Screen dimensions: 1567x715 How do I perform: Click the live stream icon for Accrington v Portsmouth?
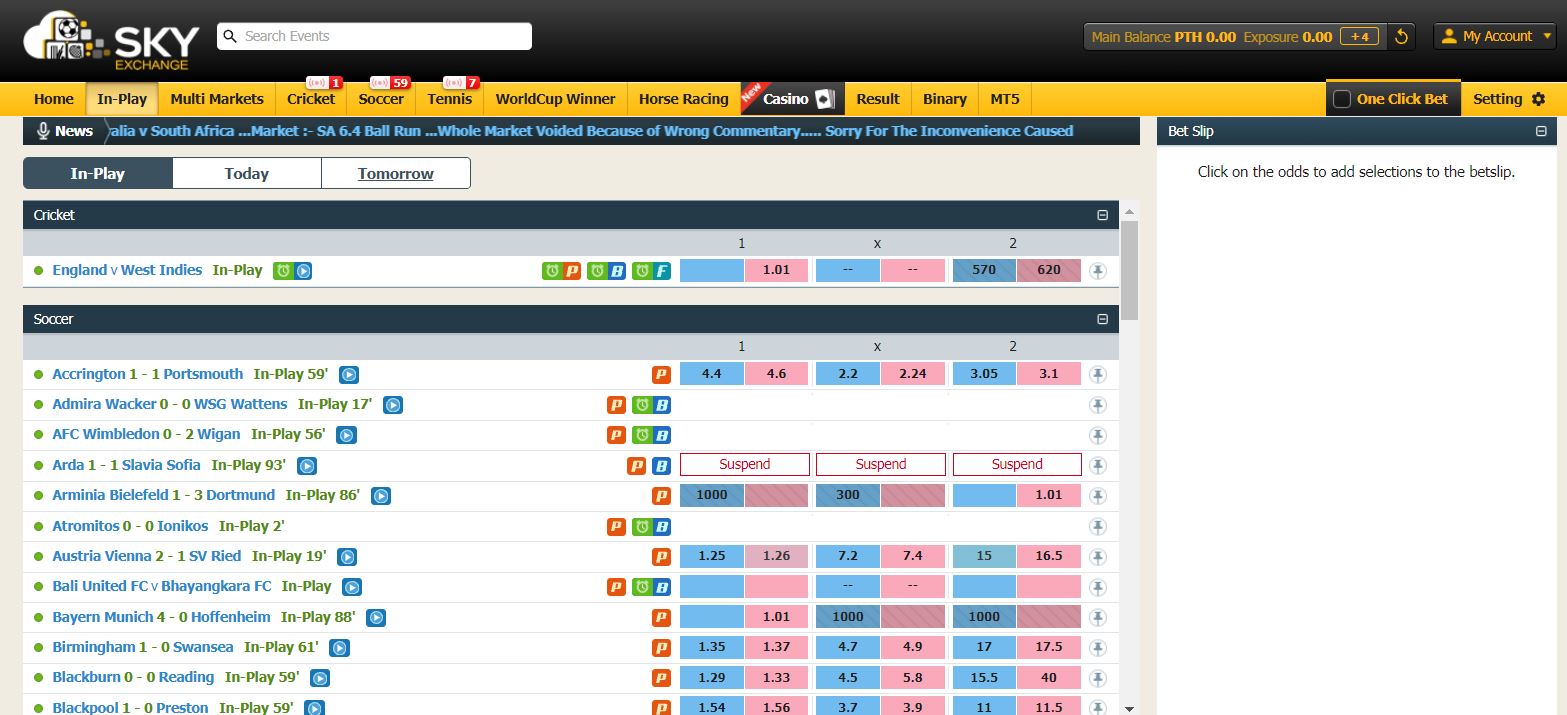tap(348, 375)
